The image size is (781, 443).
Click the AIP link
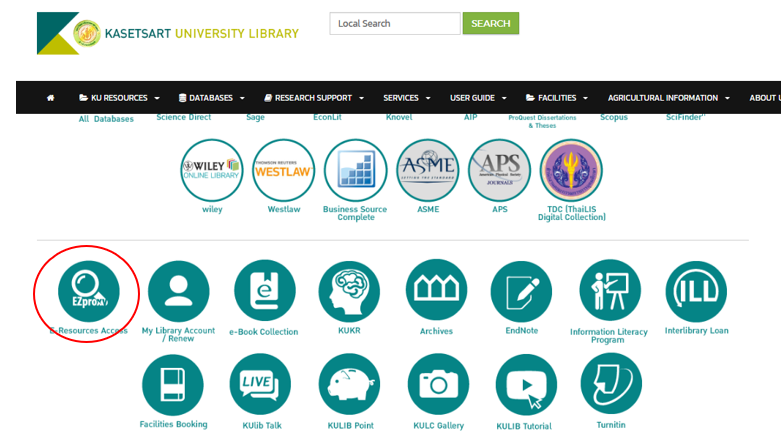[x=471, y=117]
